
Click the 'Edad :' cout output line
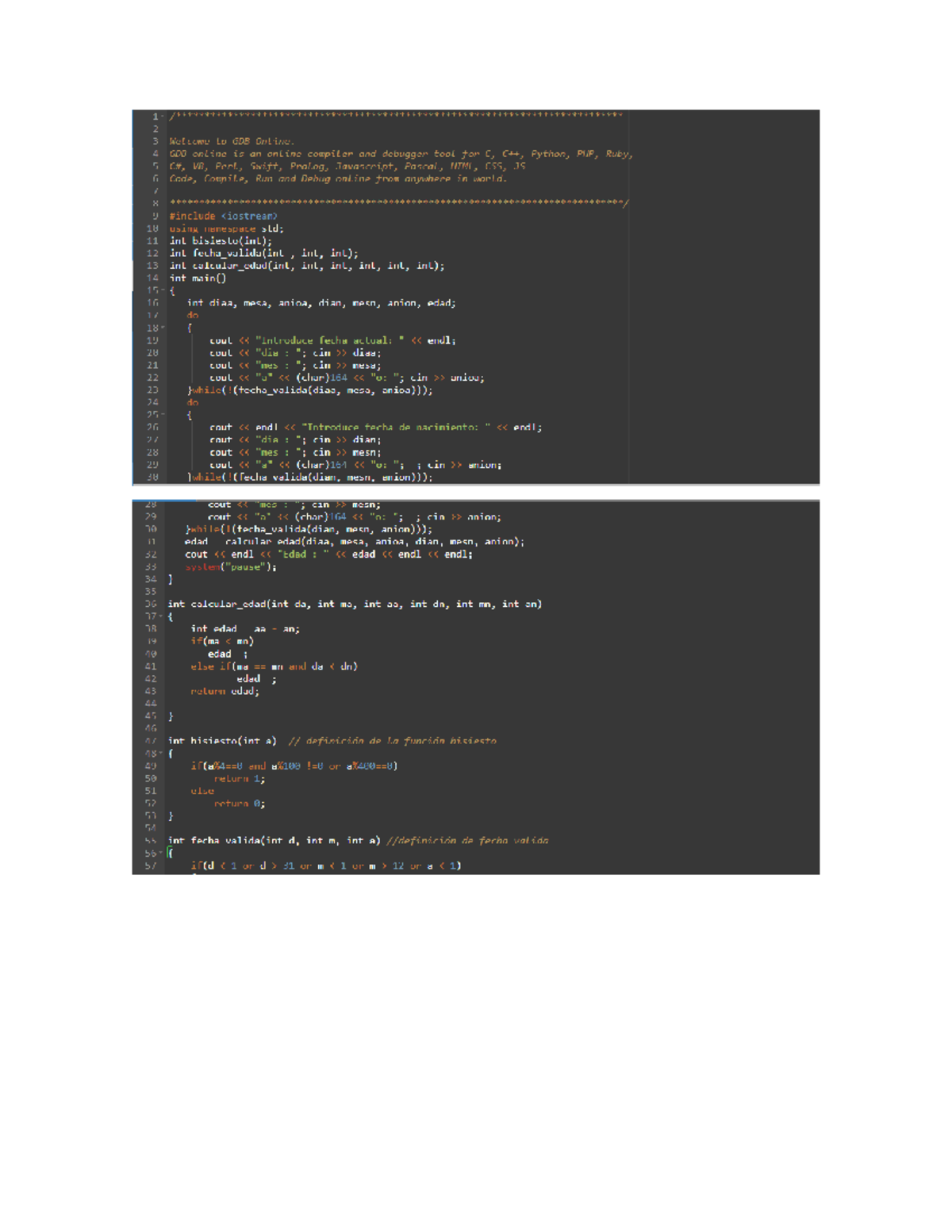(x=328, y=555)
